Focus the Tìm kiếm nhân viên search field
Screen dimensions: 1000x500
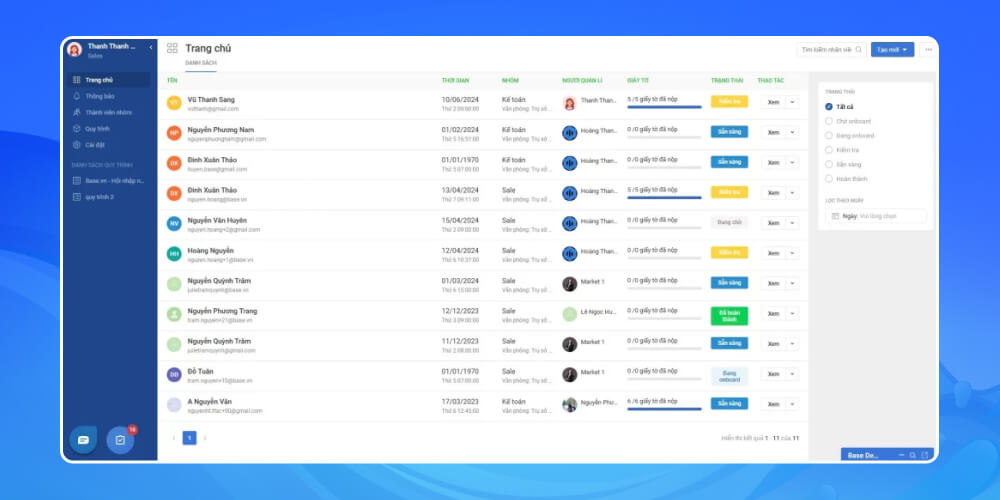pos(831,49)
